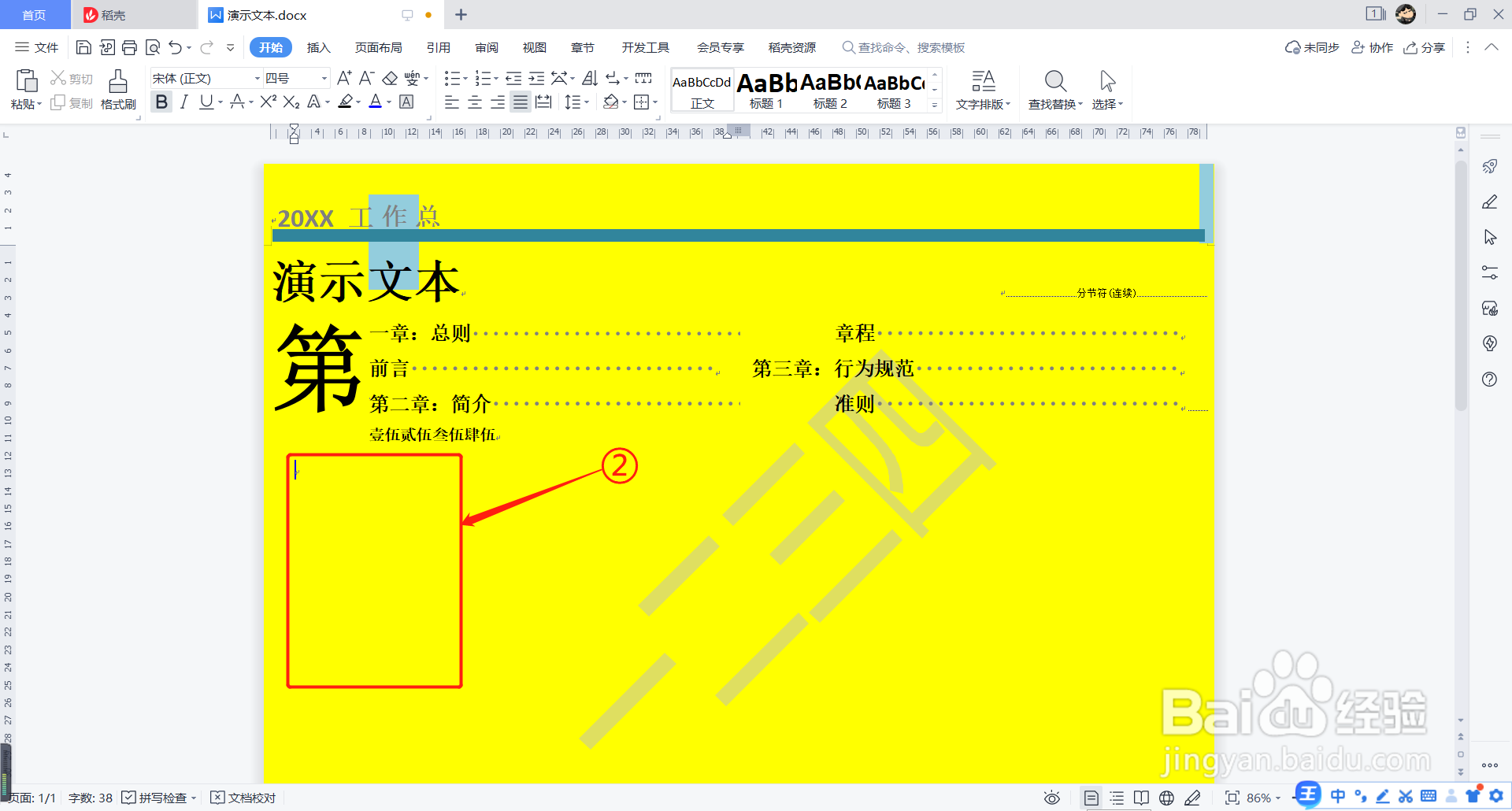Image resolution: width=1512 pixels, height=811 pixels.
Task: Open Print Preview from quick access toolbar
Action: point(153,47)
